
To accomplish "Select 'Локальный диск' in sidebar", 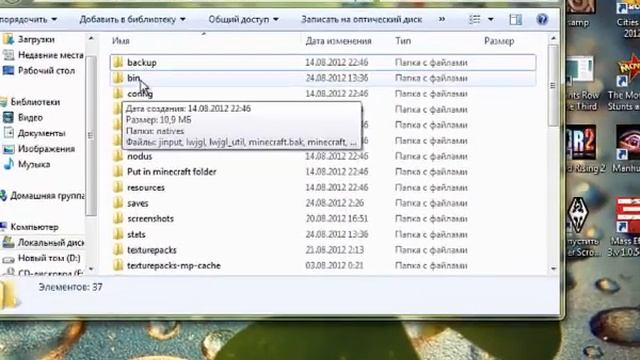I will tap(51, 242).
